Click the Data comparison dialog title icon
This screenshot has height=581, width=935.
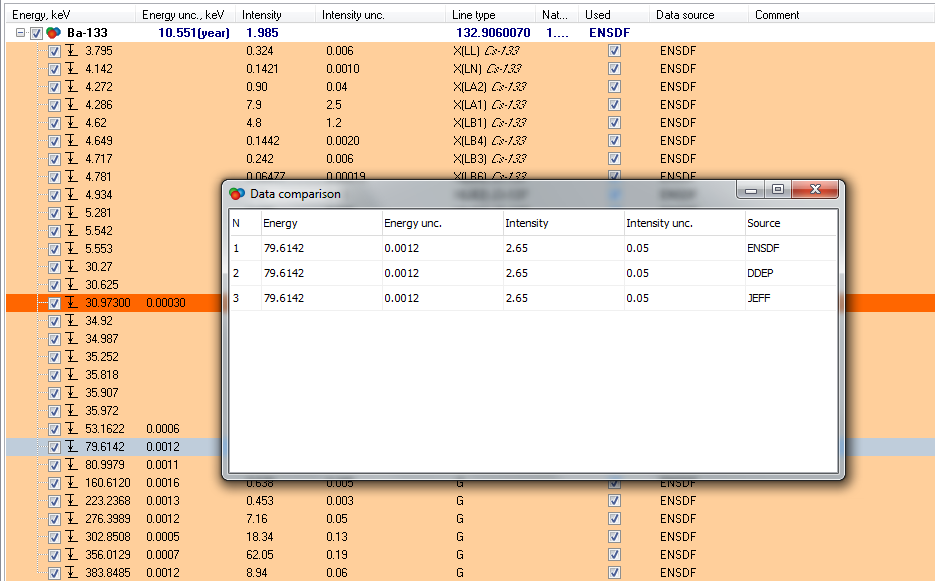point(237,194)
